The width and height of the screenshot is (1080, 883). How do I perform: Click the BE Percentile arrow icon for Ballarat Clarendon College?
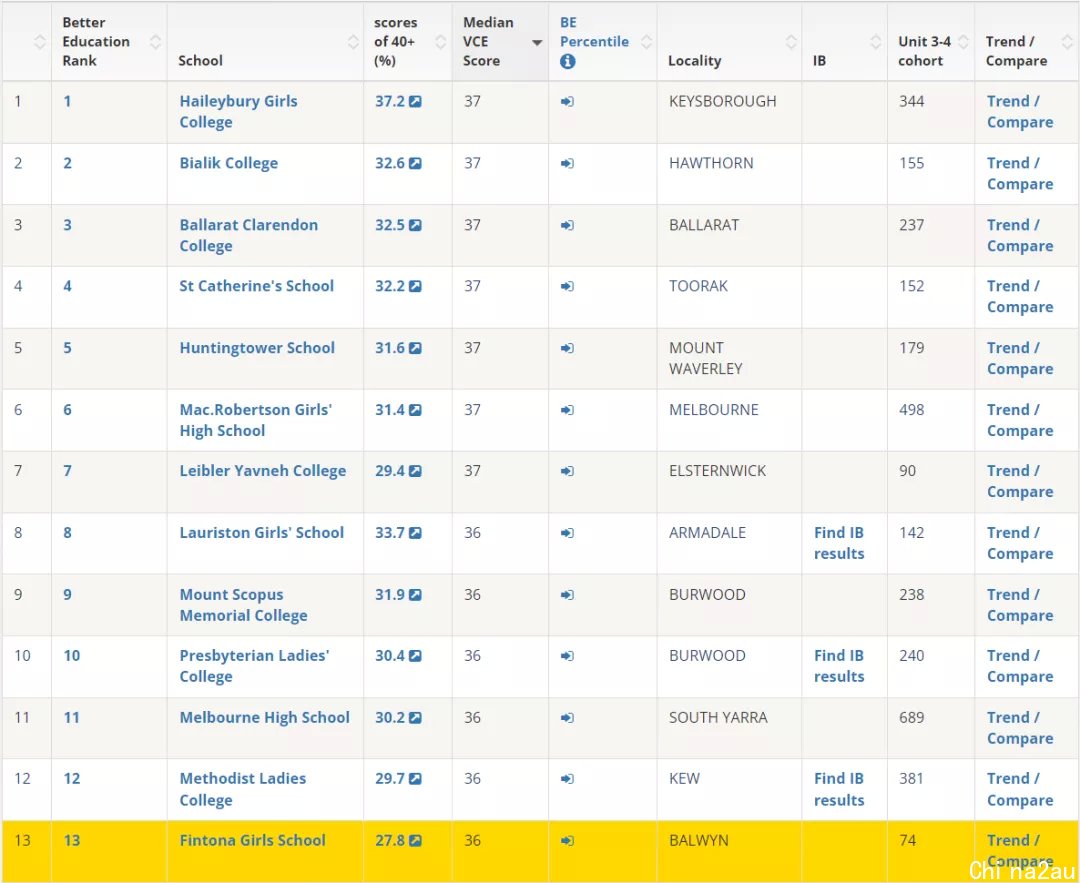pyautogui.click(x=568, y=225)
